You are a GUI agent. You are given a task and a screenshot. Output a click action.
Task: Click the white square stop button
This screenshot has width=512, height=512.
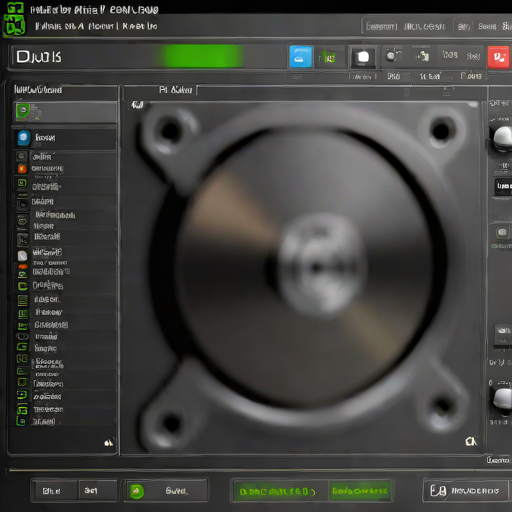tap(363, 57)
